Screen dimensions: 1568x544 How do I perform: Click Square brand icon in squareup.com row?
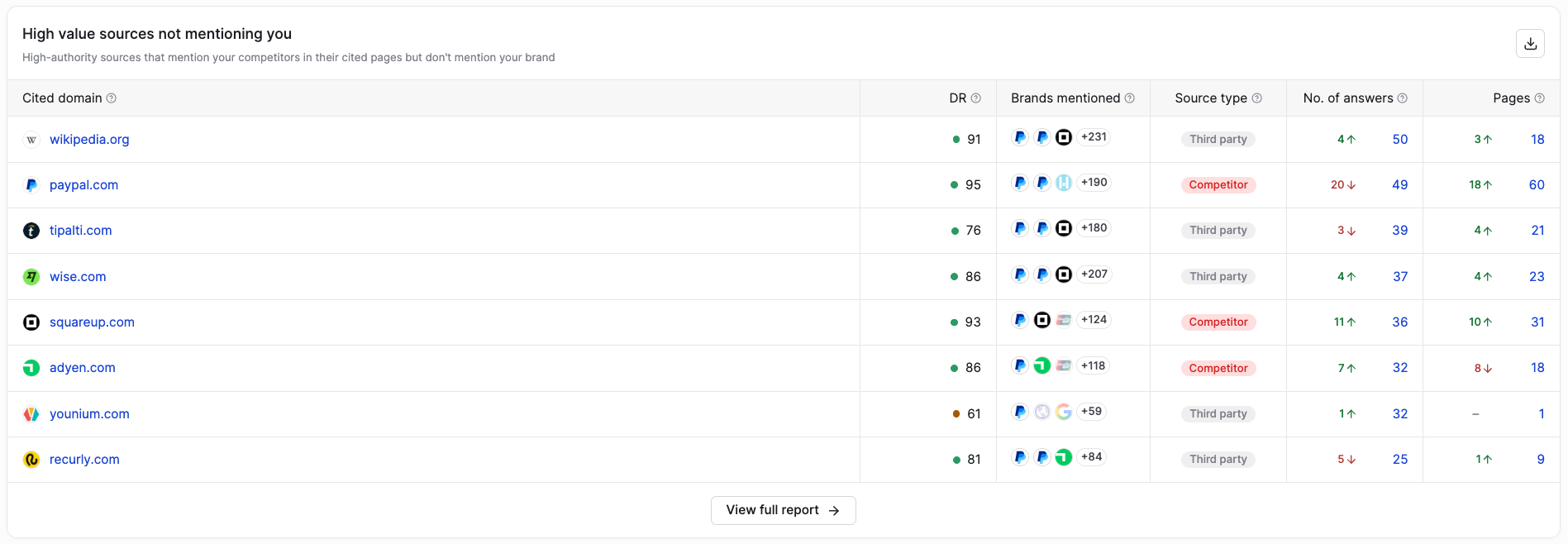pyautogui.click(x=1042, y=320)
